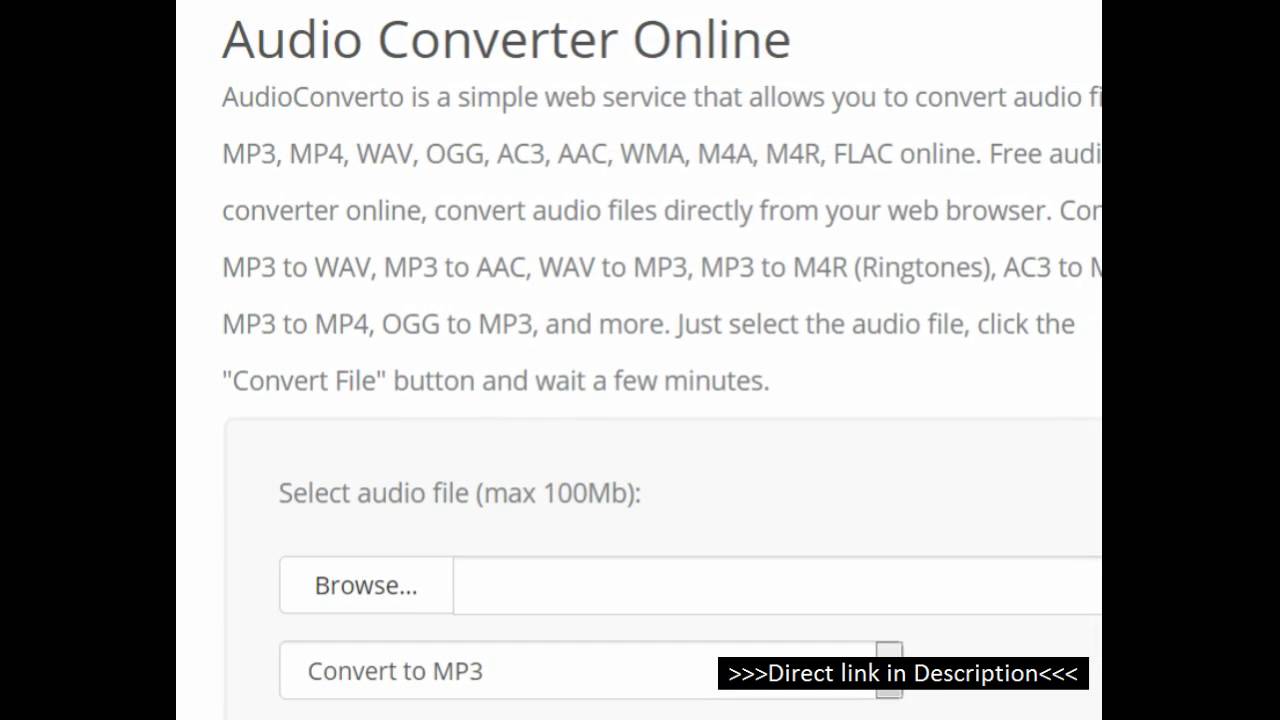Image resolution: width=1280 pixels, height=720 pixels.
Task: Click the text line starting 'AudioConverto is a simple'
Action: [x=661, y=97]
